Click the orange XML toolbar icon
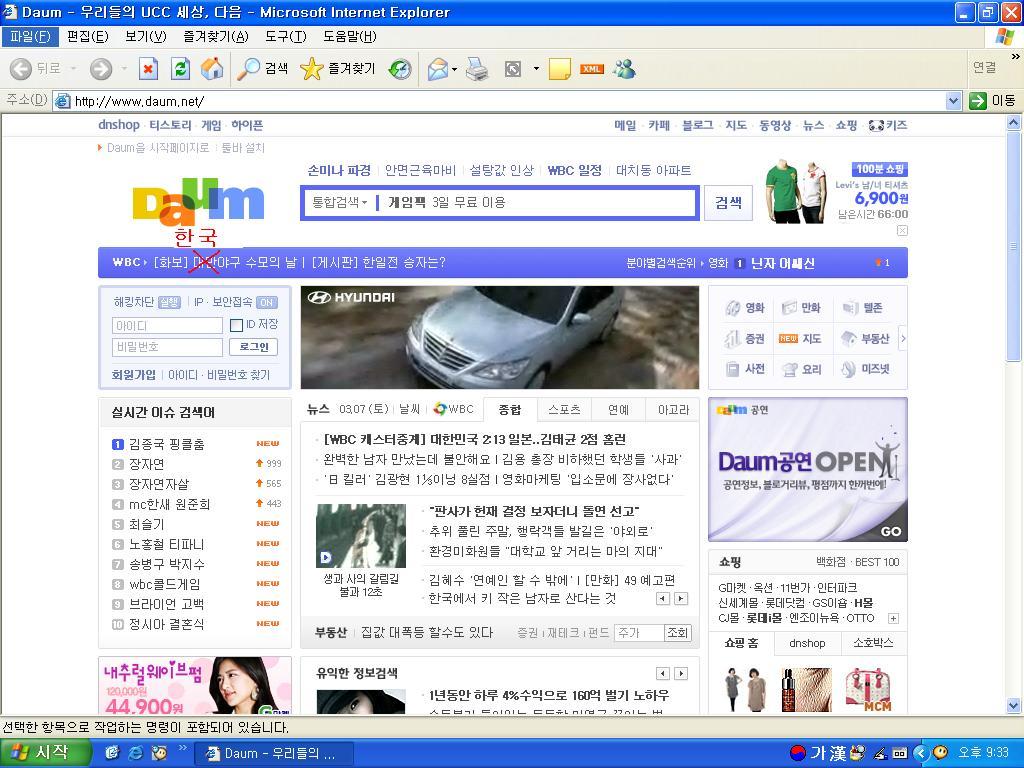The height and width of the screenshot is (768, 1024). pos(592,69)
